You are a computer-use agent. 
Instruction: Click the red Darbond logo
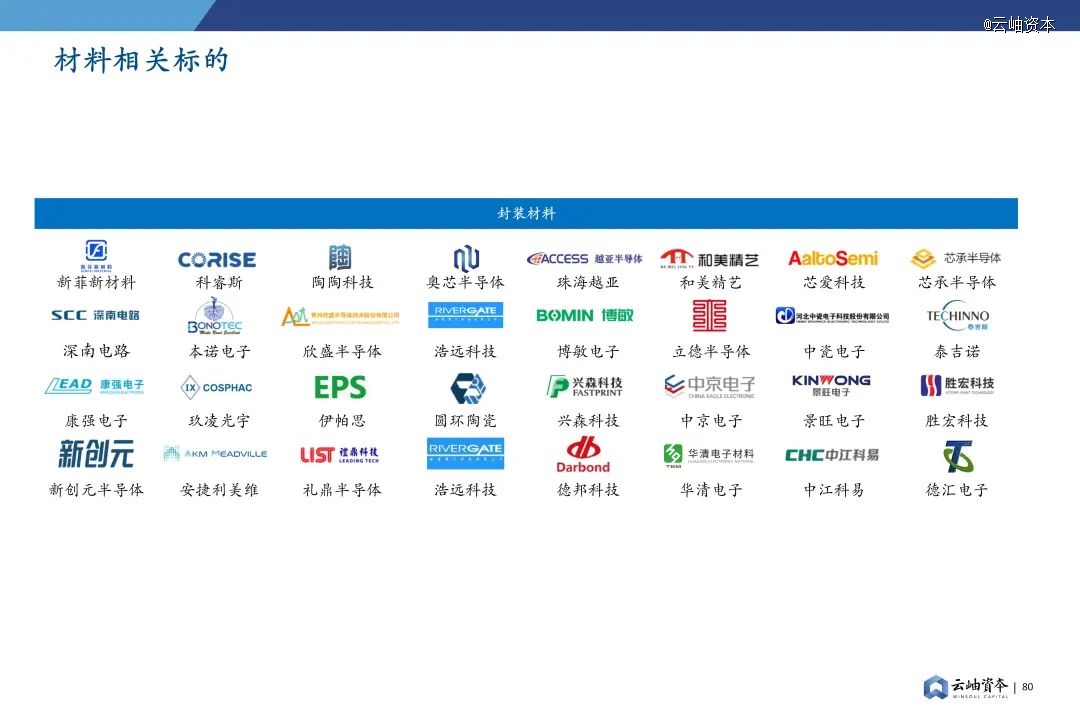[583, 456]
